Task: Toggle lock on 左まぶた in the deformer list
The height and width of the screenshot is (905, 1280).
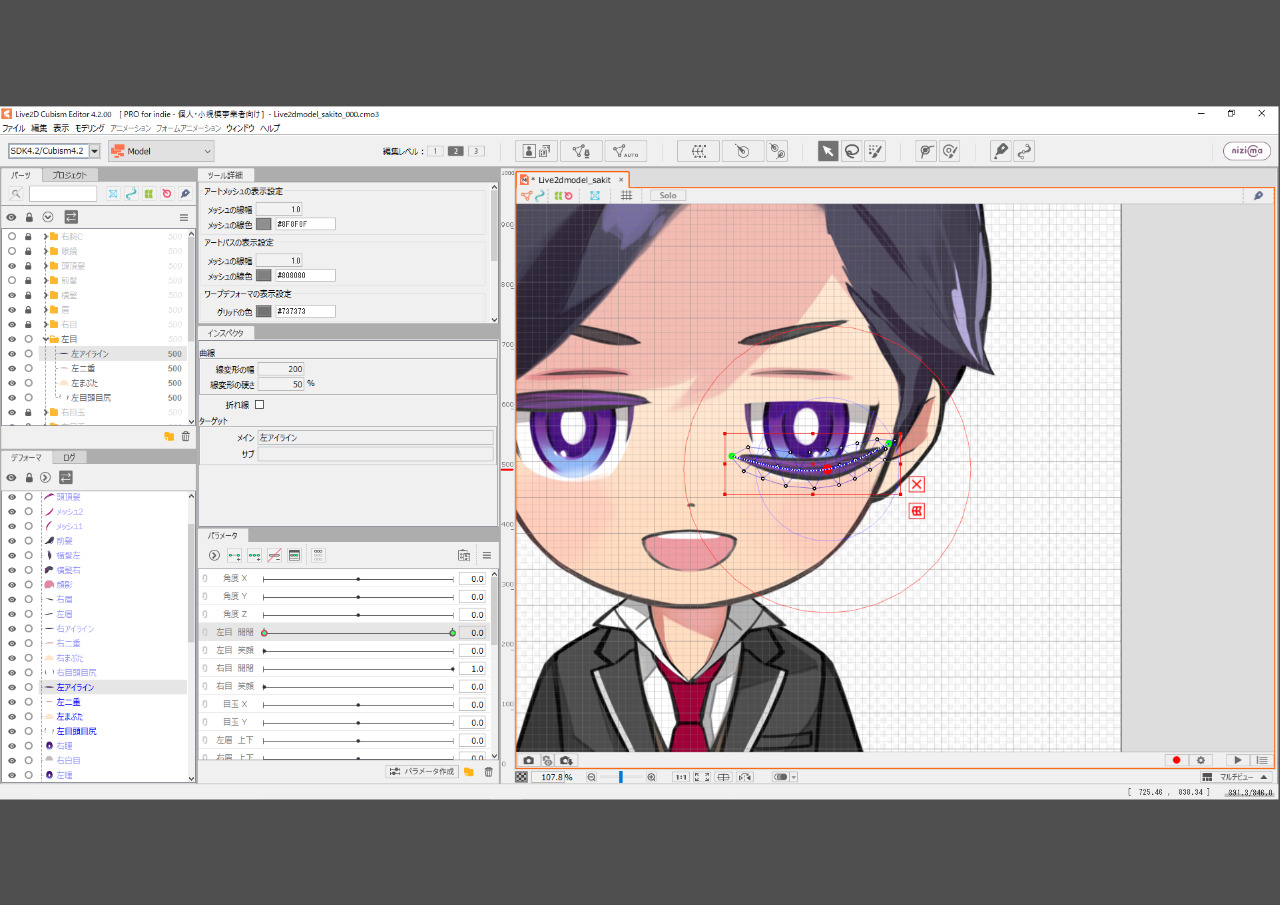Action: [29, 716]
